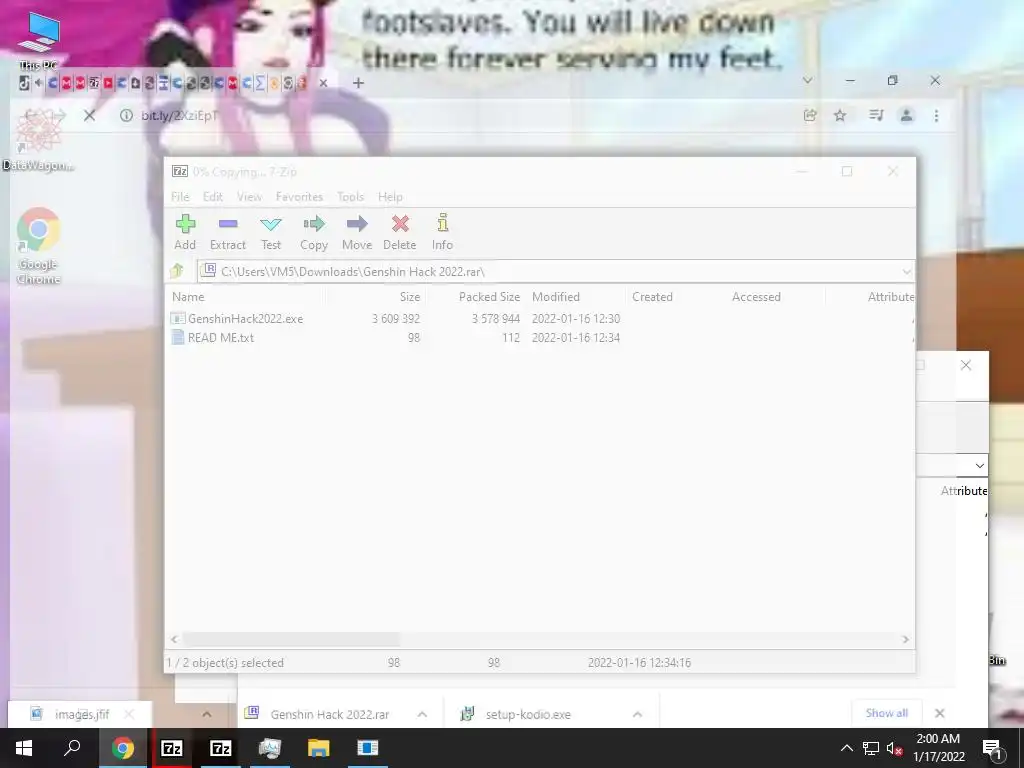Open the Info tool in 7-Zip

[x=442, y=232]
